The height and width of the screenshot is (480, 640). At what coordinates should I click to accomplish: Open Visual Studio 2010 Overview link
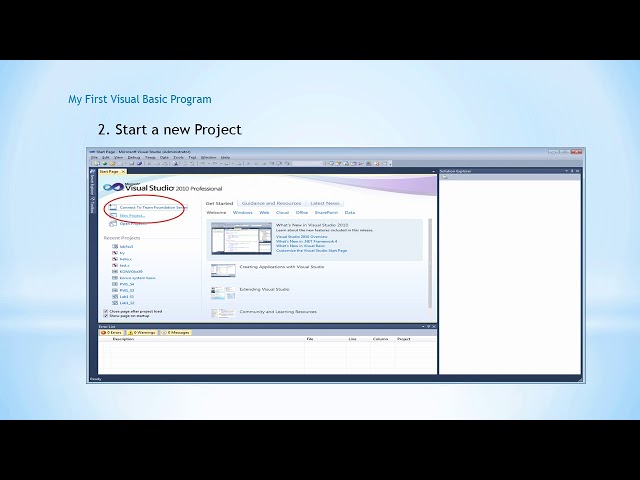pos(302,237)
